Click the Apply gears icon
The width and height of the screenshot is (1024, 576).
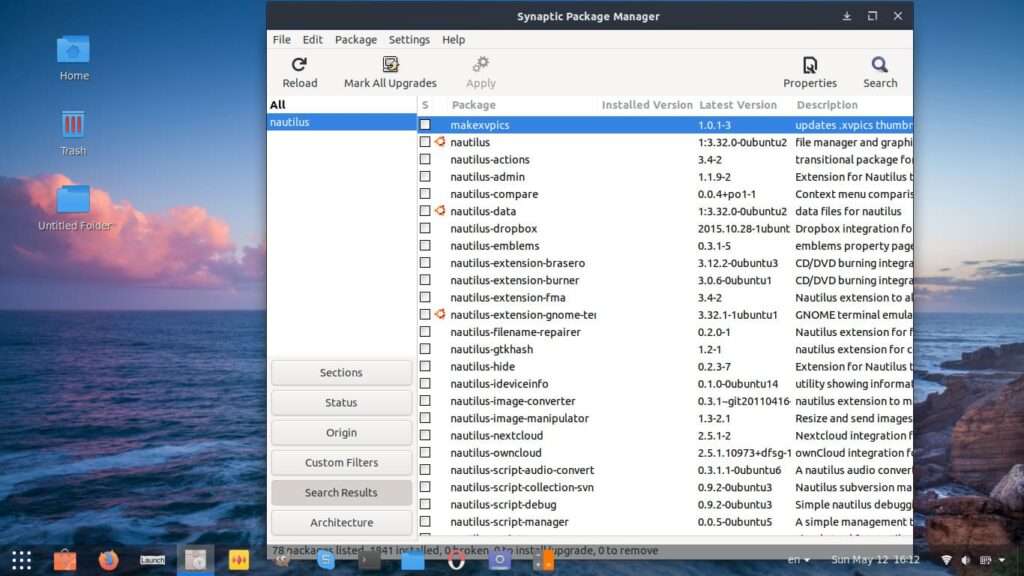pos(481,65)
